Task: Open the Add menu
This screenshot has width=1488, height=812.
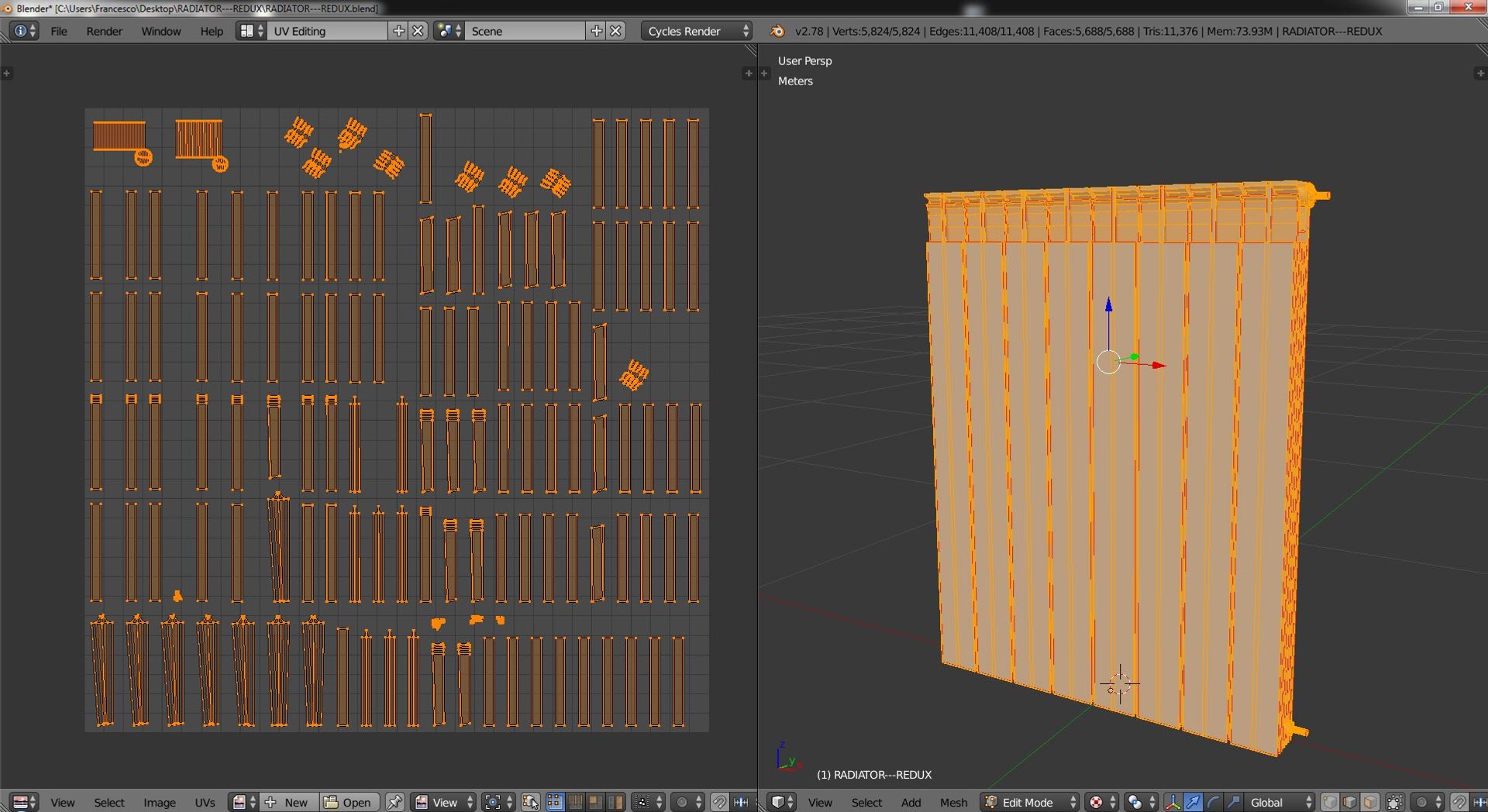Action: pos(911,802)
